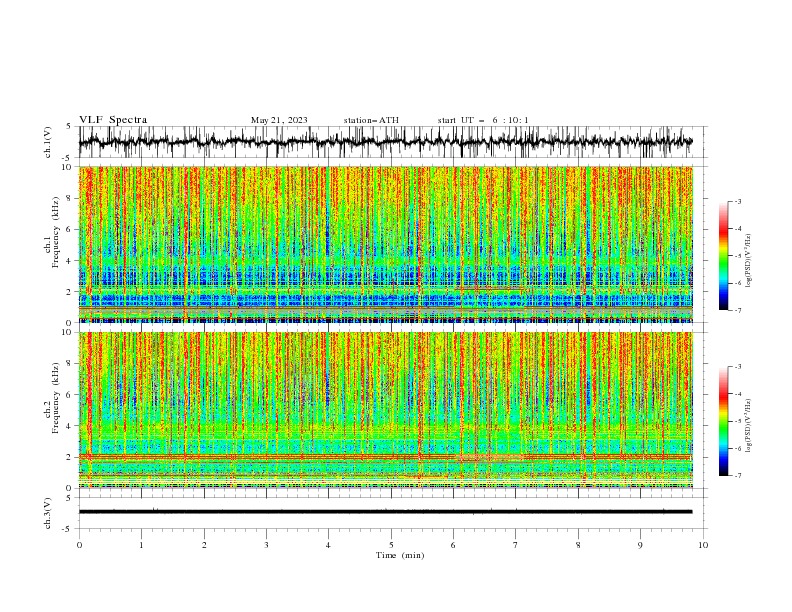This screenshot has height=612, width=792.
Task: Click the date 'May 21, 2023'
Action: 279,120
